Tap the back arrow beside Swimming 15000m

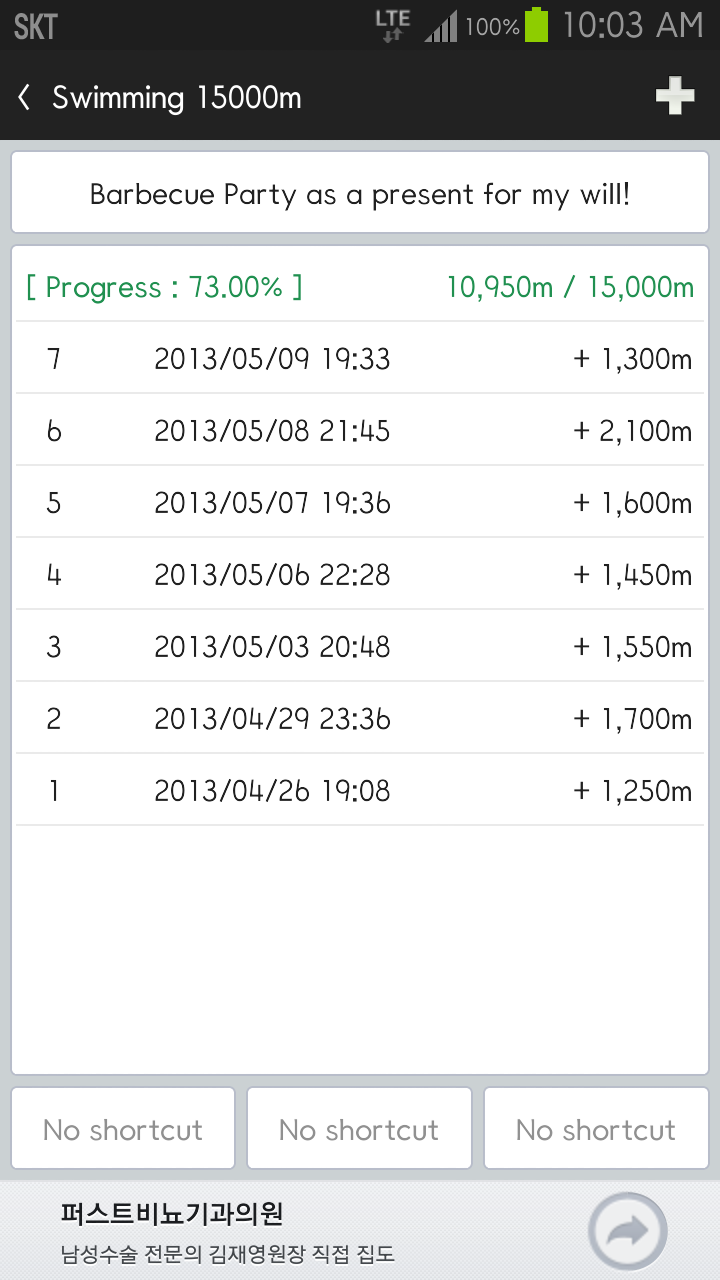pyautogui.click(x=25, y=97)
